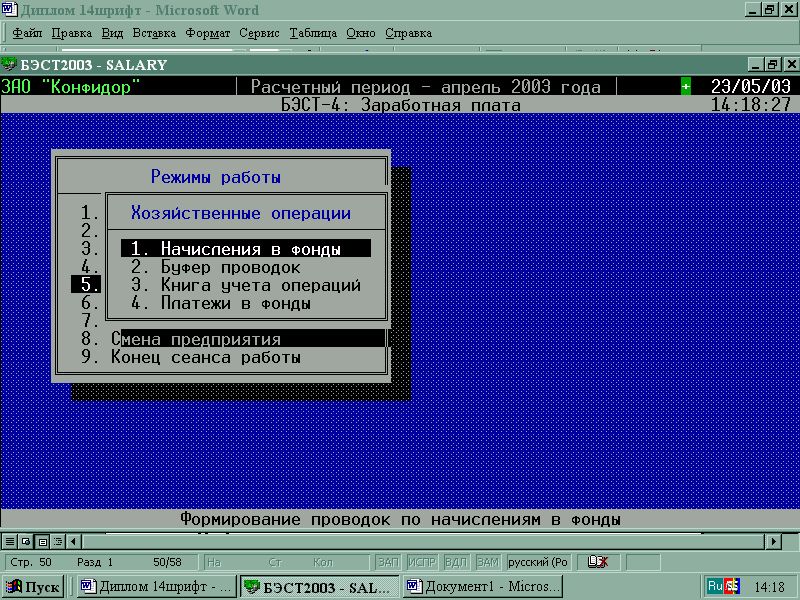Screen dimensions: 800x600
Task: Toggle ИСПР track changes indicator
Action: 422,562
